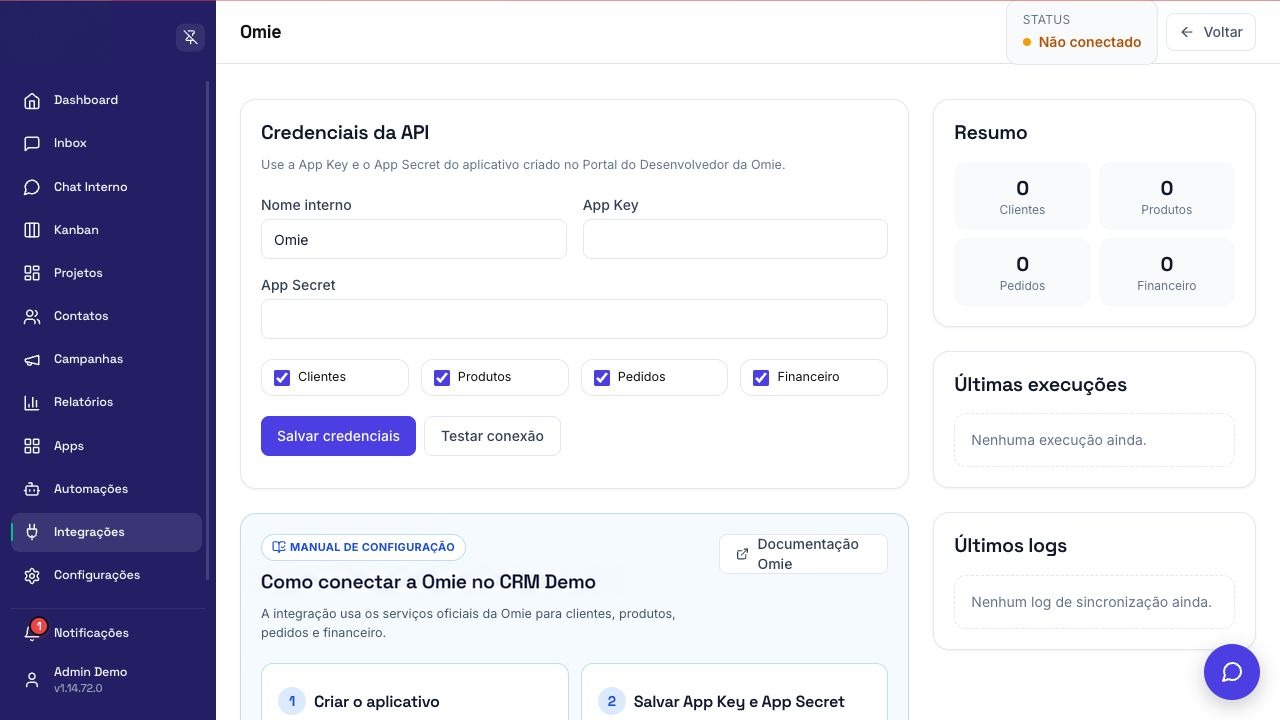1280x720 pixels.
Task: Click the Integrações plug icon
Action: (x=32, y=532)
